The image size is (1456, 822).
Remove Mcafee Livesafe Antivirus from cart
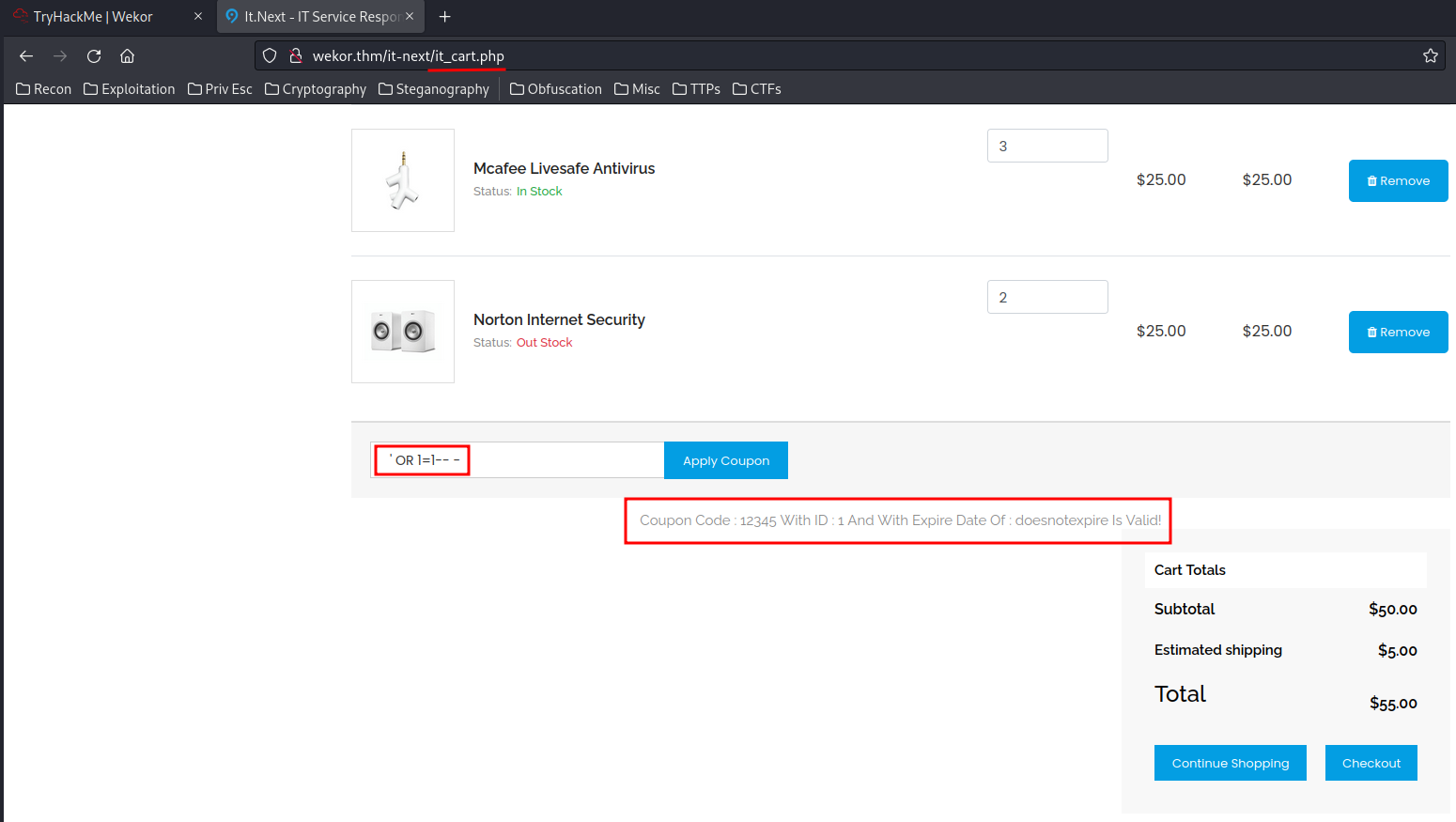click(1399, 180)
